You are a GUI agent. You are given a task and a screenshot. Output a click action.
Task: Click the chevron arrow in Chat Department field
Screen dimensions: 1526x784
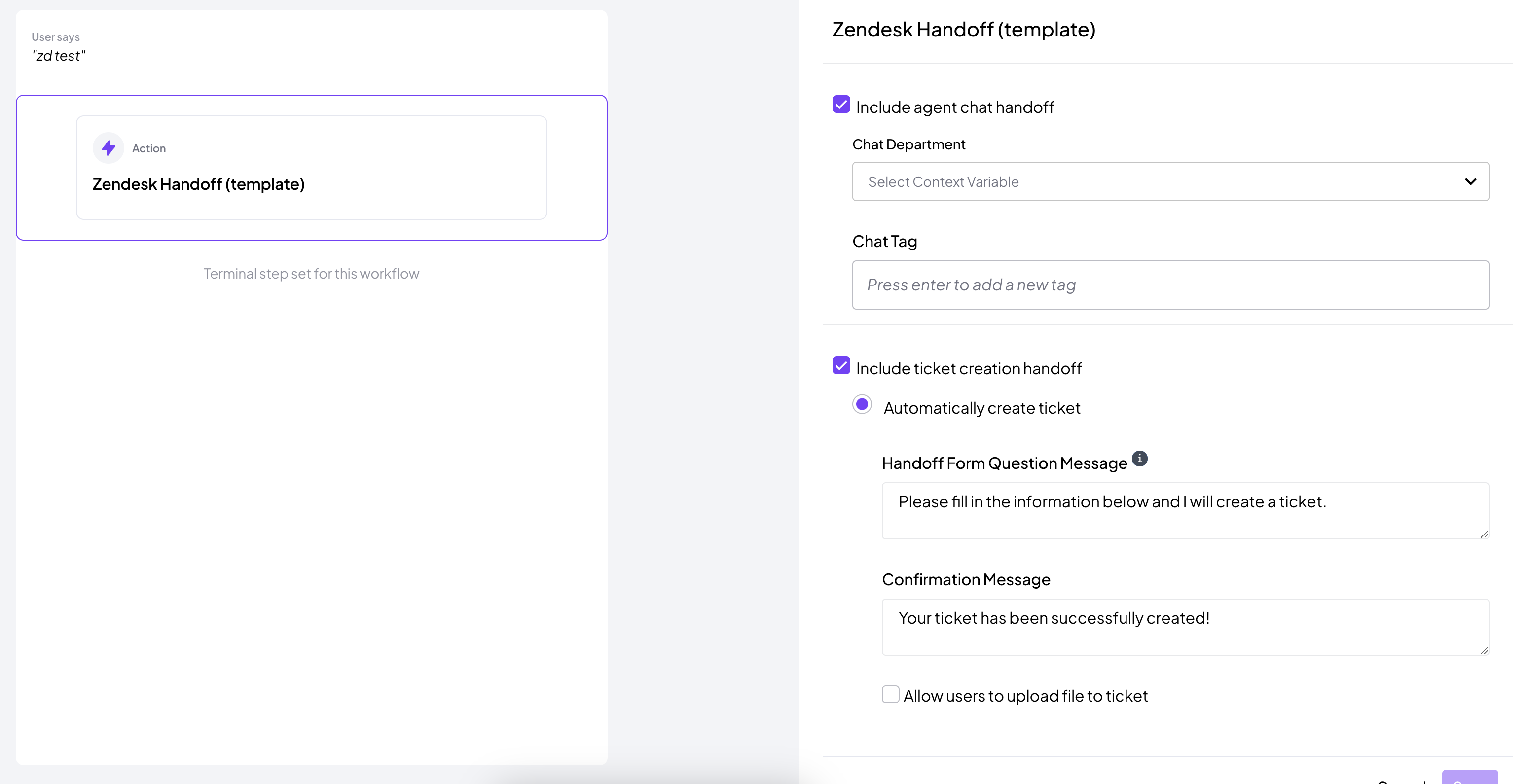click(x=1470, y=182)
